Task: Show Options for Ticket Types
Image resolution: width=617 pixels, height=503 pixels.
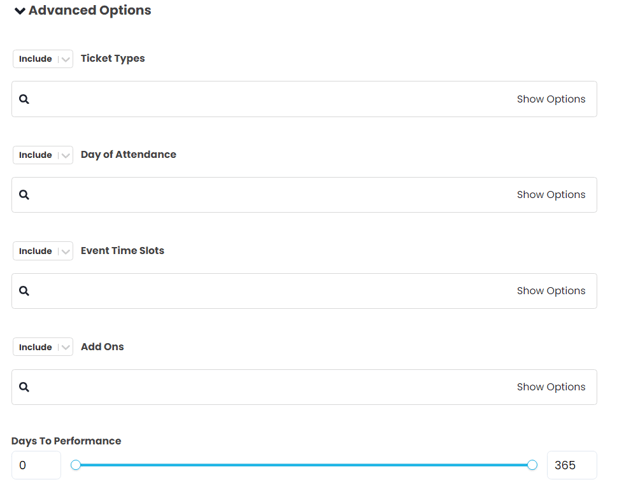Action: pyautogui.click(x=550, y=99)
